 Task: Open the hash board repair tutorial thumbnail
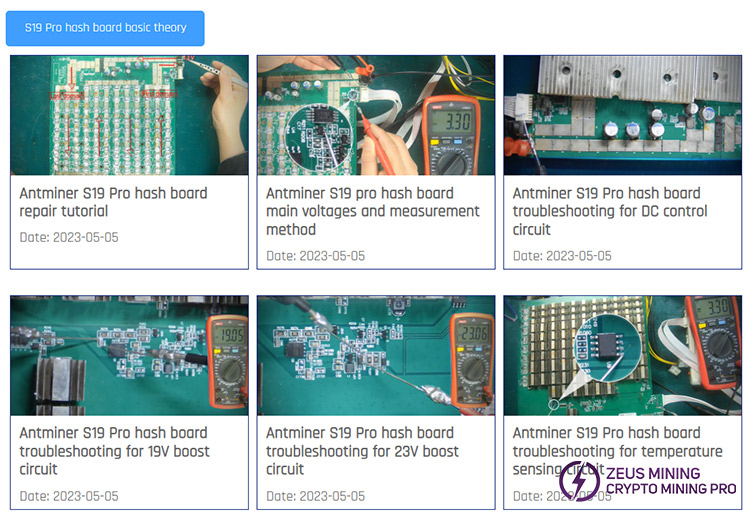(129, 115)
